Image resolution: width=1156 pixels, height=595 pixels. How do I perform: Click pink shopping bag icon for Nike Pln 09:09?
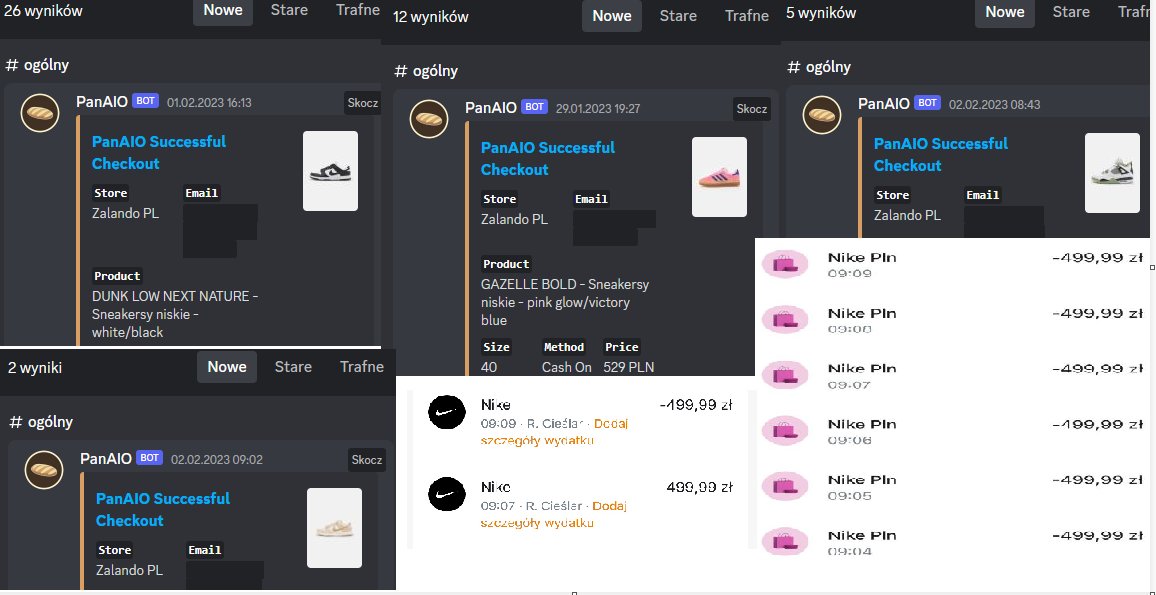click(785, 264)
